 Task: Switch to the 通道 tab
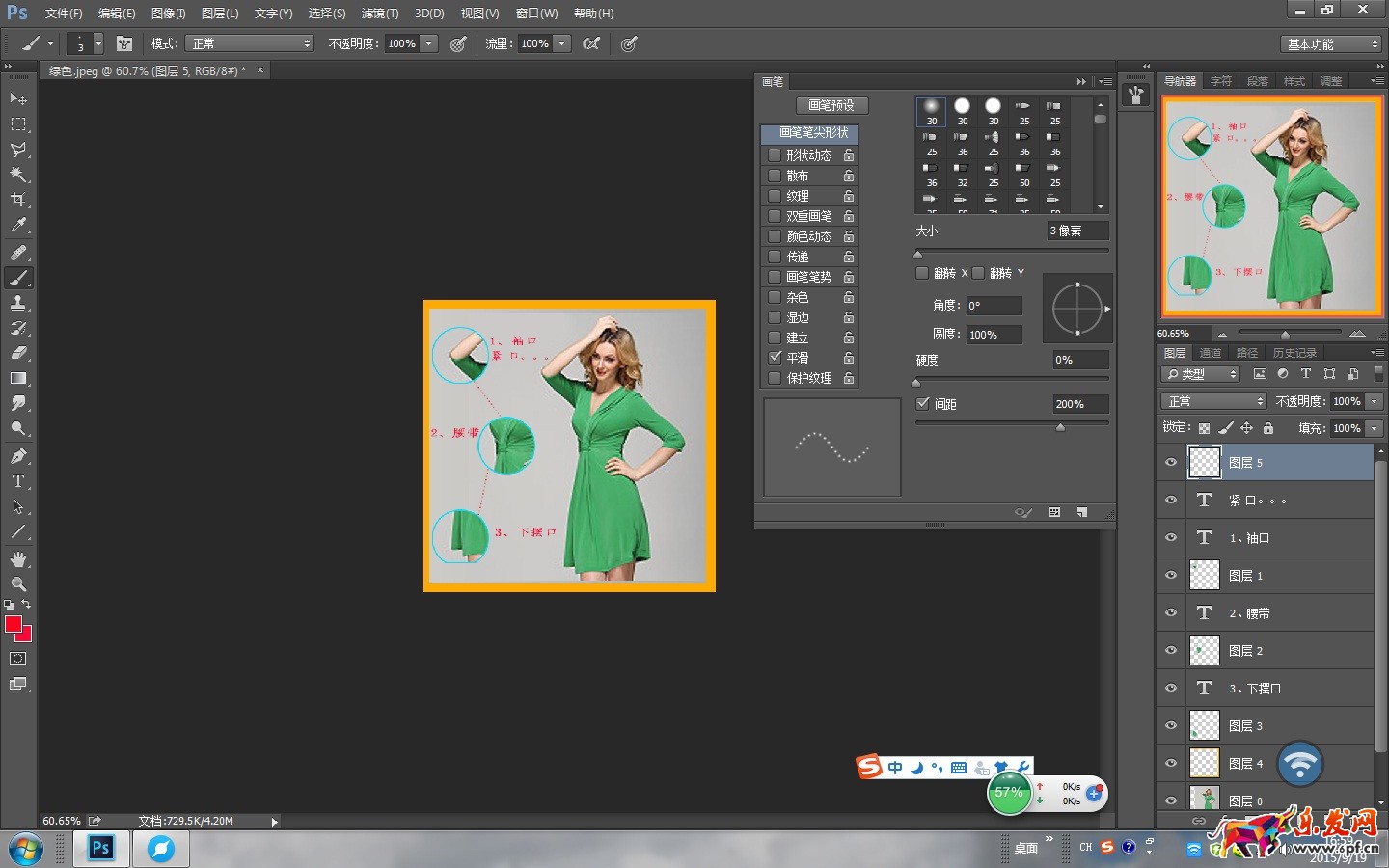point(1211,353)
